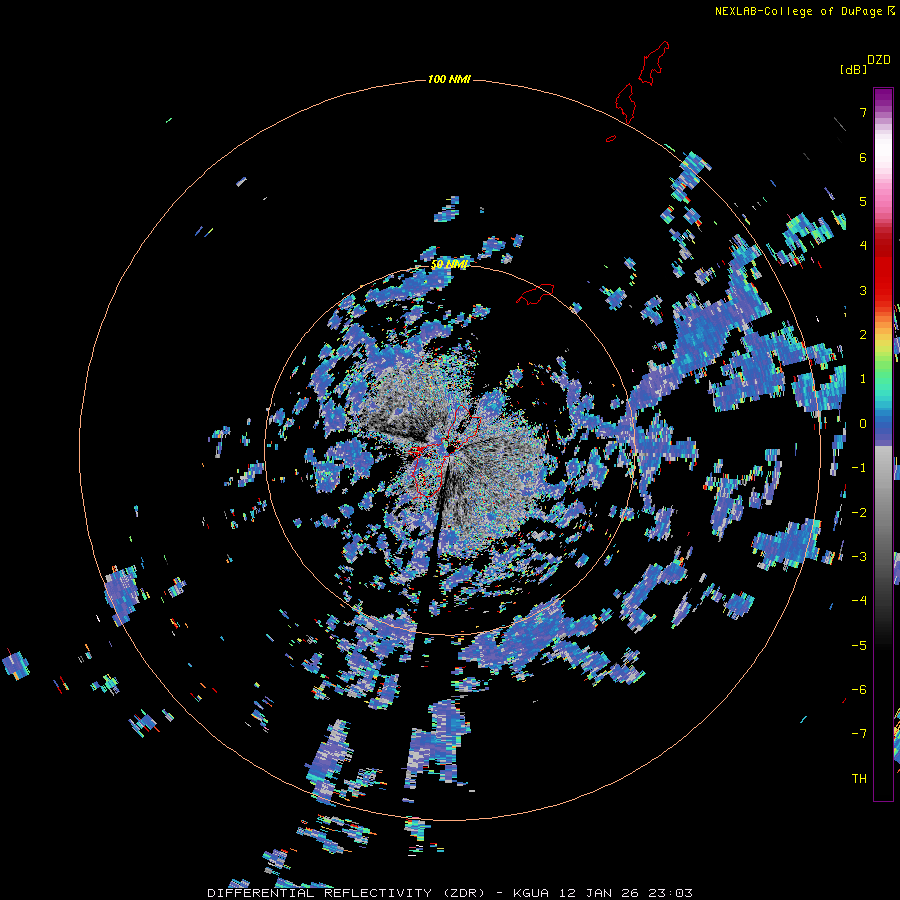This screenshot has height=900, width=900.
Task: Click the -6 value on the scale
Action: coord(859,690)
